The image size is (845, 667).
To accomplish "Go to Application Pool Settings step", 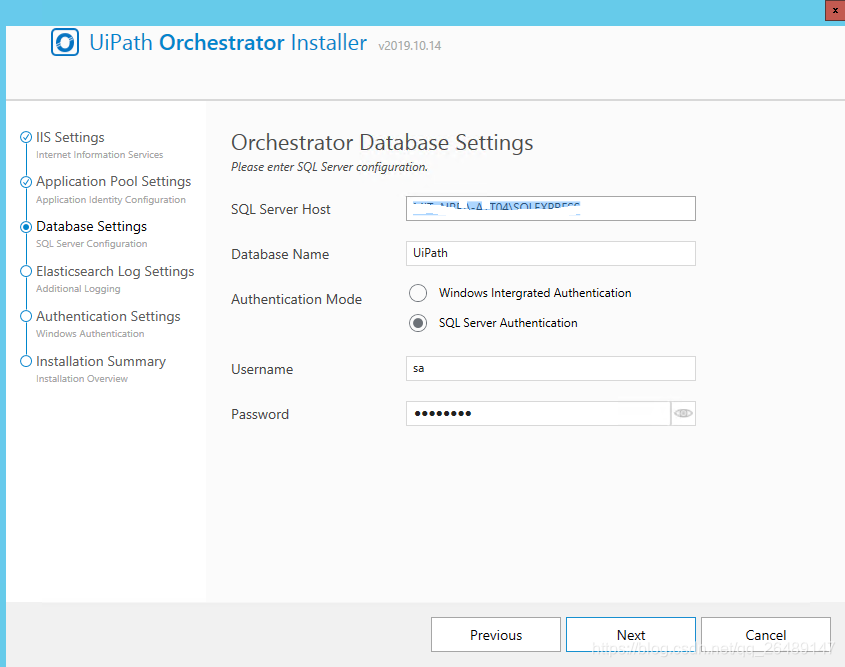I will (114, 182).
